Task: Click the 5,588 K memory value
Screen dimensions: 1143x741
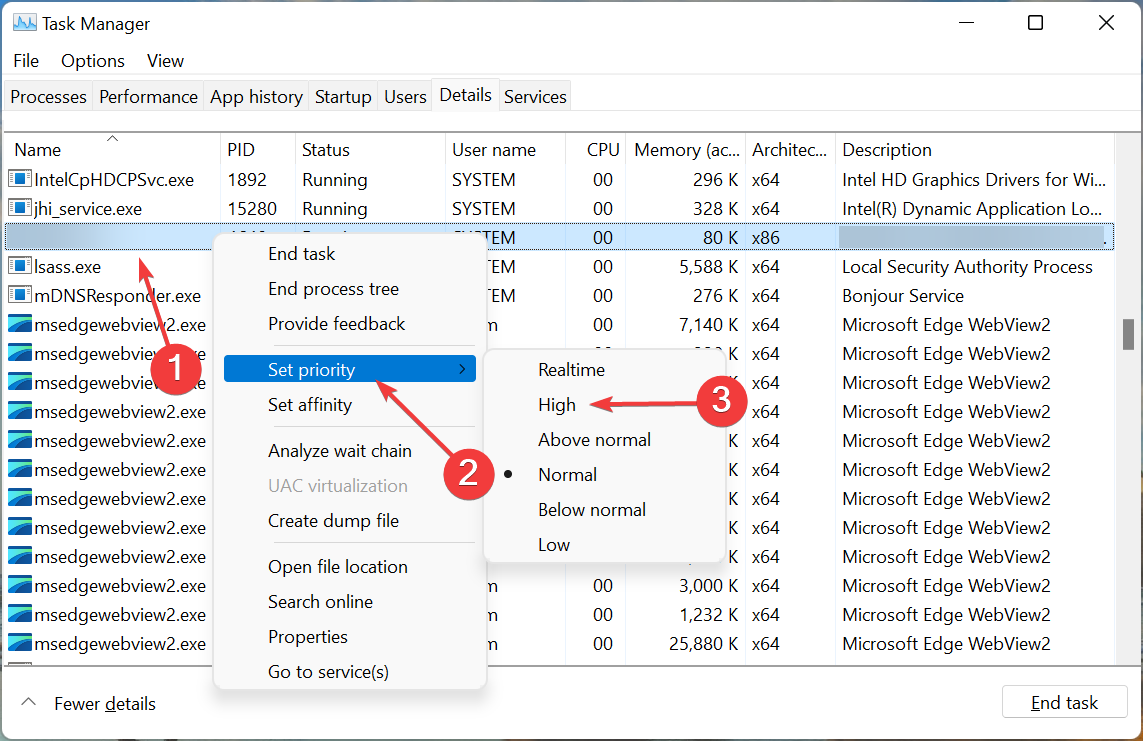Action: tap(709, 267)
